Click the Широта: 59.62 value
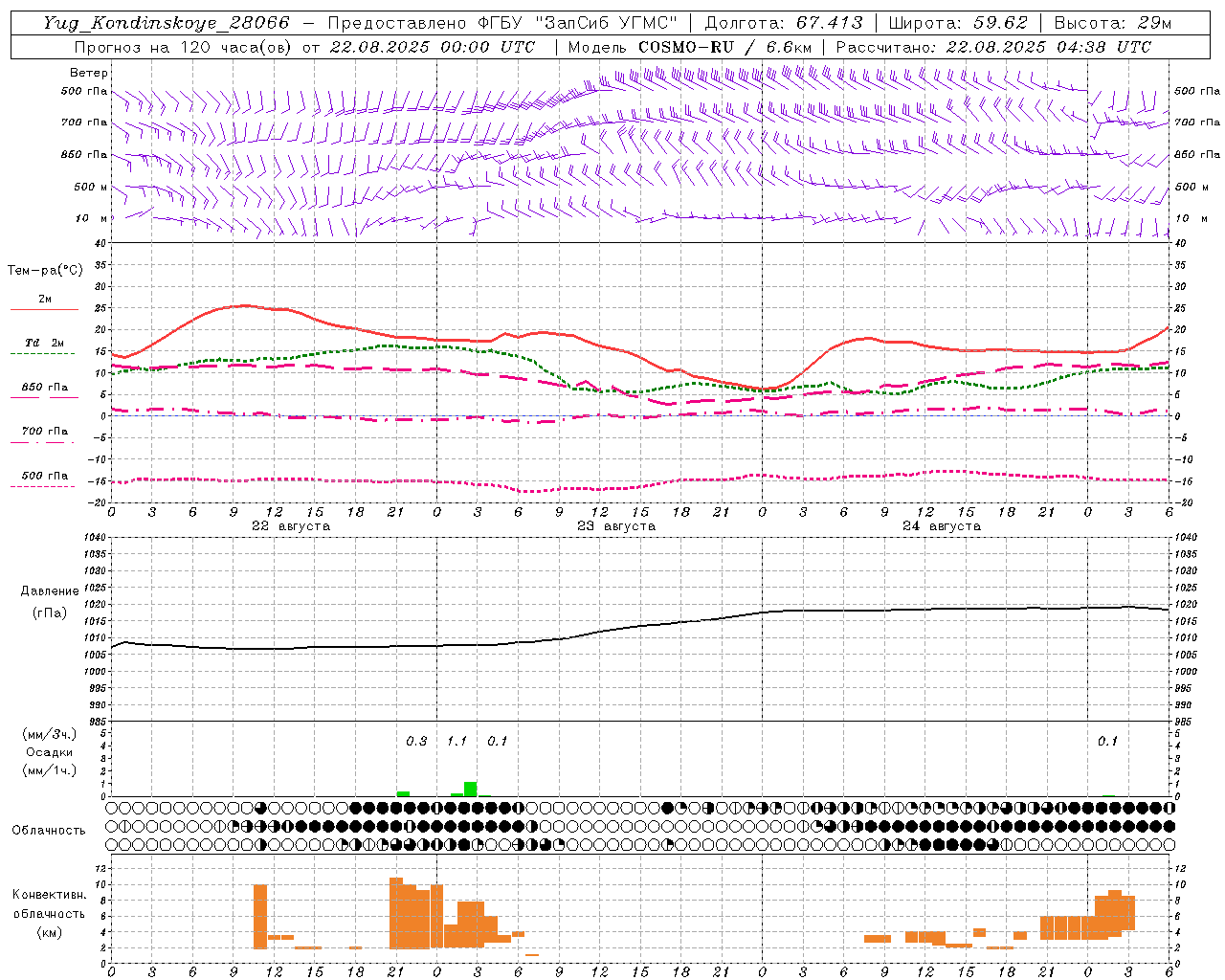Viewport: 1225px width, 980px height. [x=958, y=23]
